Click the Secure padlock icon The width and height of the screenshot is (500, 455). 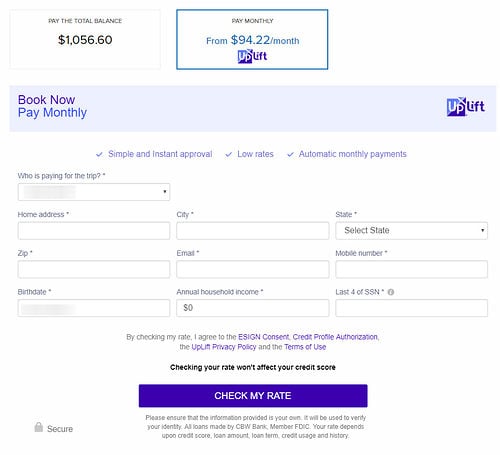39,427
